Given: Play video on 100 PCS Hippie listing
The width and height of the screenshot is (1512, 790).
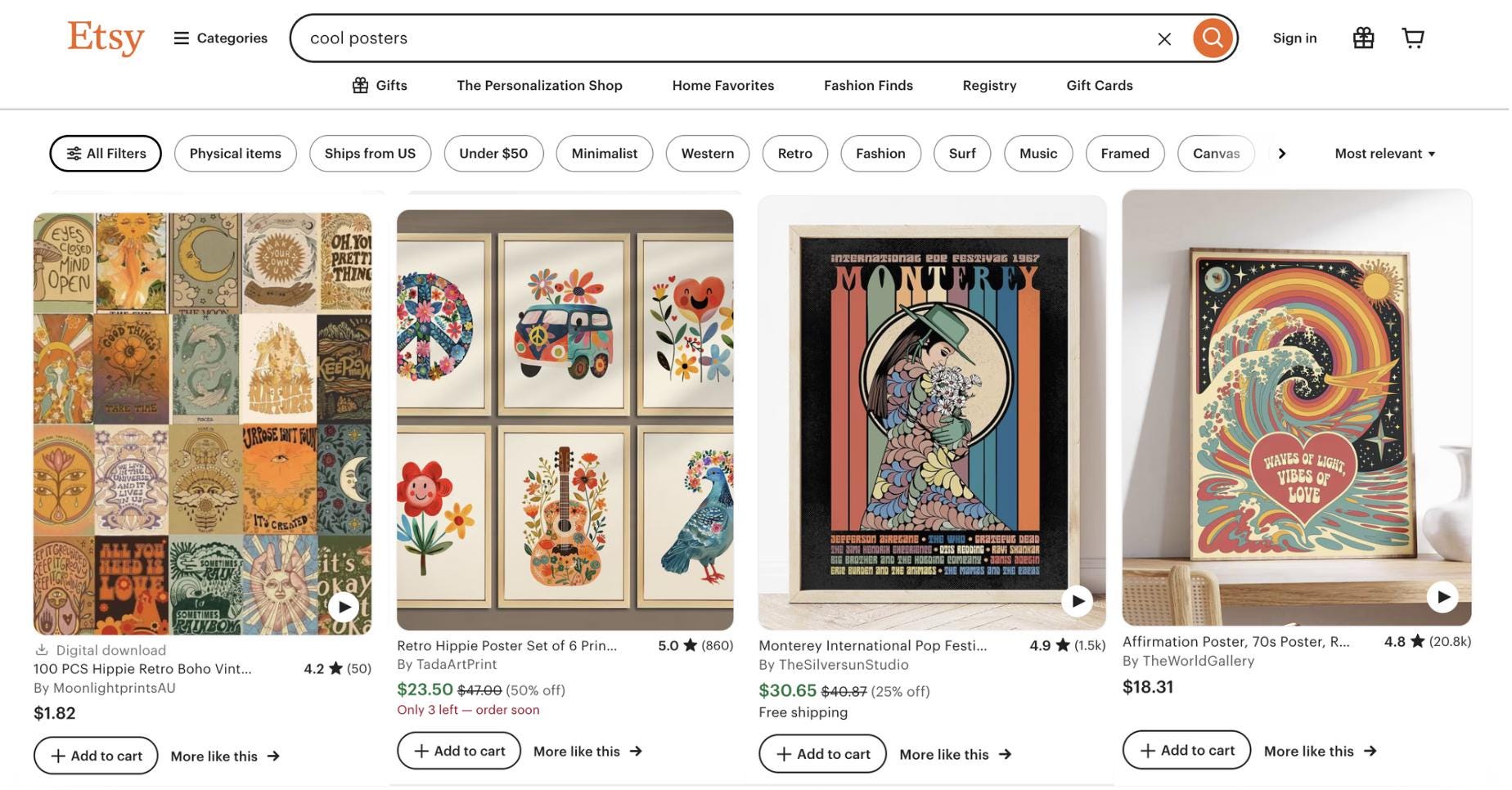Looking at the screenshot, I should [x=344, y=606].
